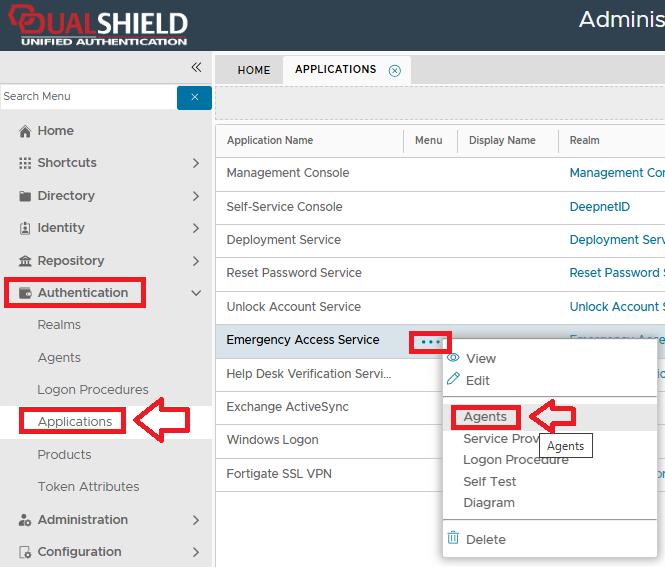
Task: Collapse the sidebar with double chevron
Action: [196, 67]
